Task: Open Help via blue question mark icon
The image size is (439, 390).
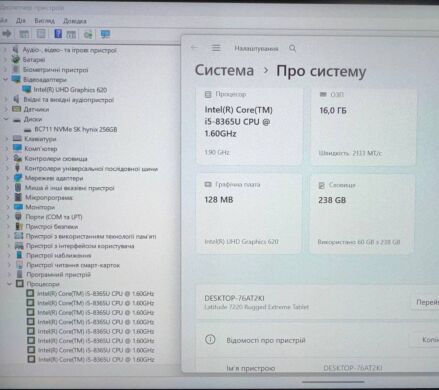Action: pyautogui.click(x=58, y=34)
